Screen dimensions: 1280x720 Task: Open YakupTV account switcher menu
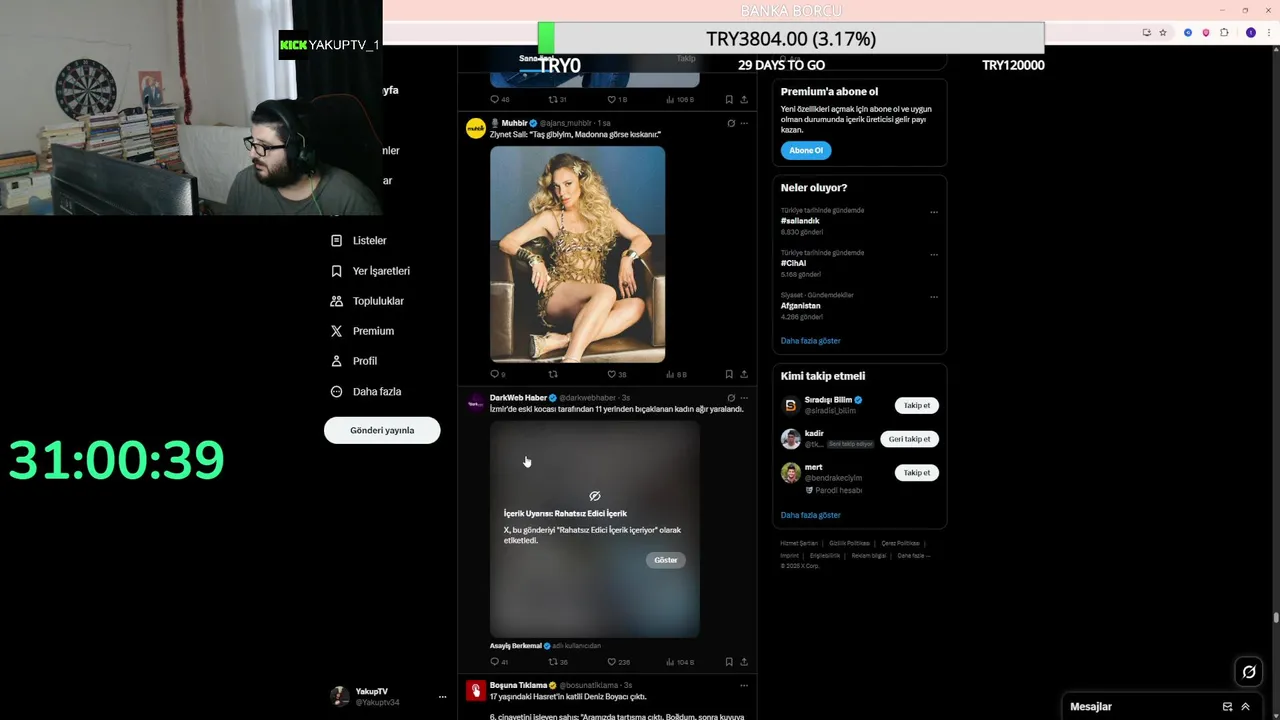pos(442,697)
